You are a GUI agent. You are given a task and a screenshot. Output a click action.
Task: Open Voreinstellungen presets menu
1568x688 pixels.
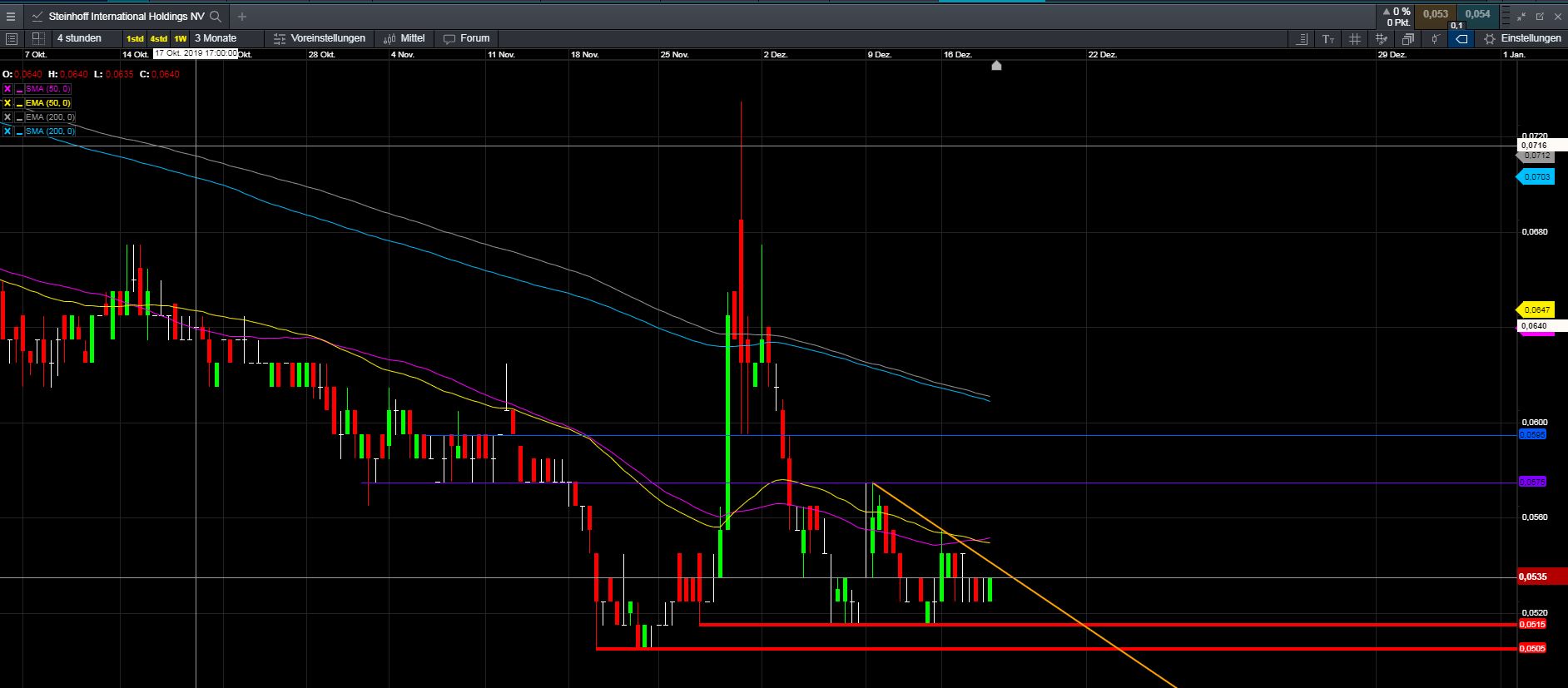click(320, 38)
